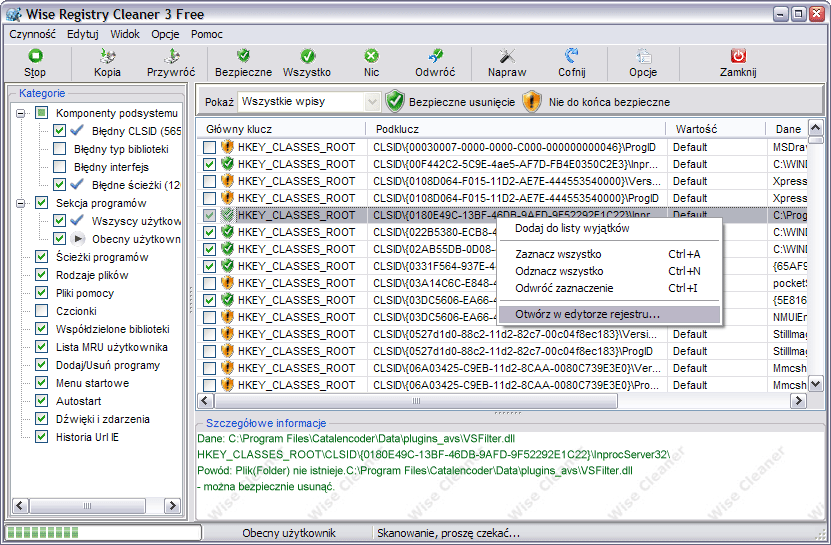Click the blue check mark beside Wszyscy użytkow
The width and height of the screenshot is (831, 545).
pos(77,221)
